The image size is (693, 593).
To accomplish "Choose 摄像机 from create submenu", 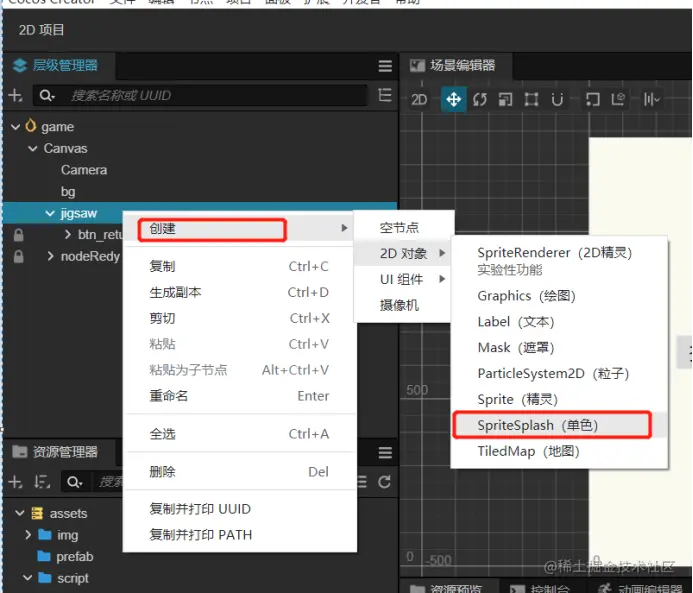I will pos(404,305).
